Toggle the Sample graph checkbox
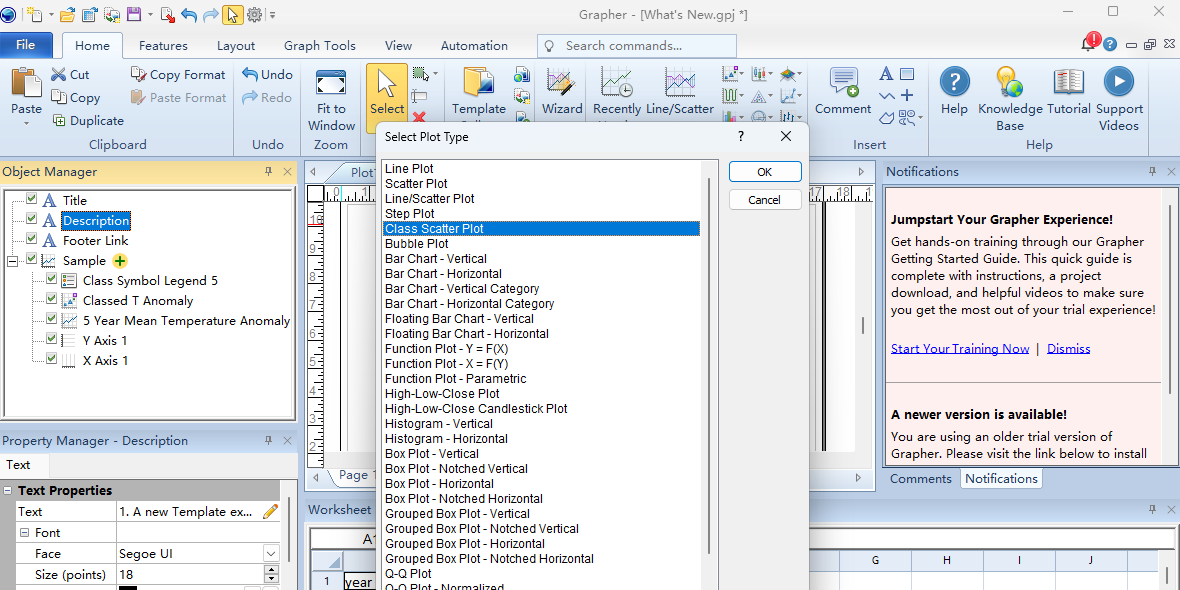The image size is (1180, 590). 31,260
